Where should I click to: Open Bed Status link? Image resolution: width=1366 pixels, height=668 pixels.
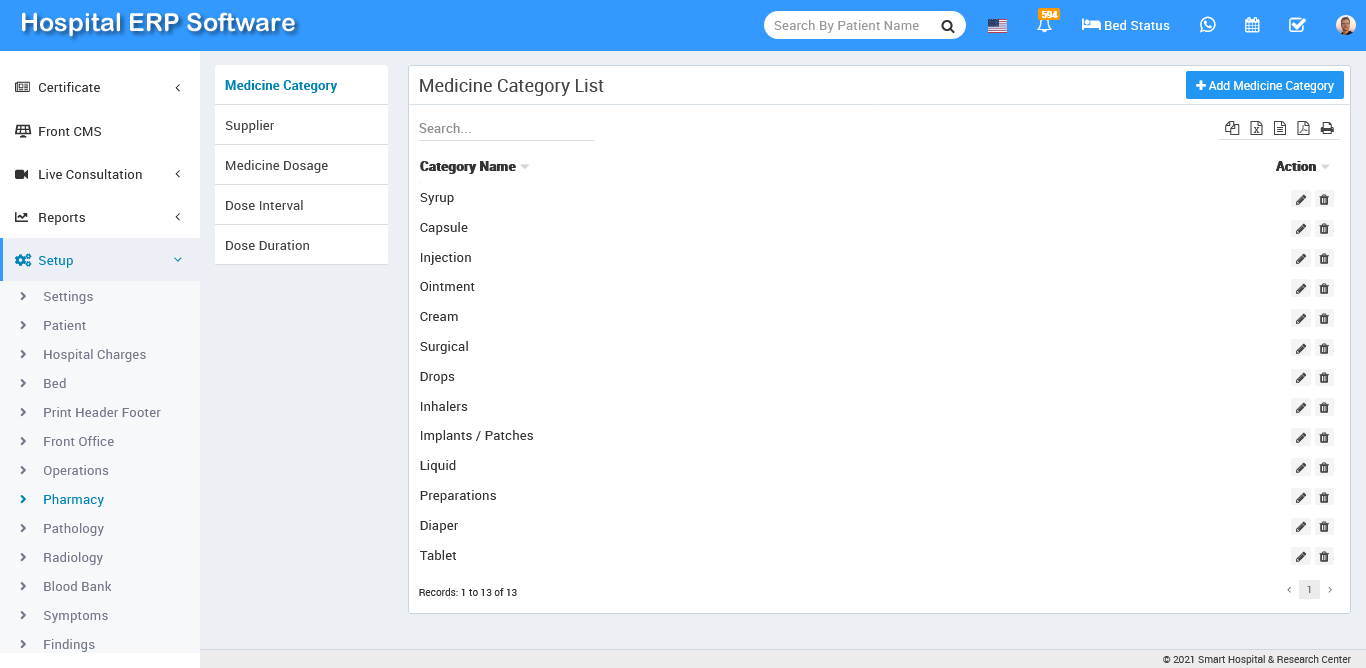(1125, 25)
